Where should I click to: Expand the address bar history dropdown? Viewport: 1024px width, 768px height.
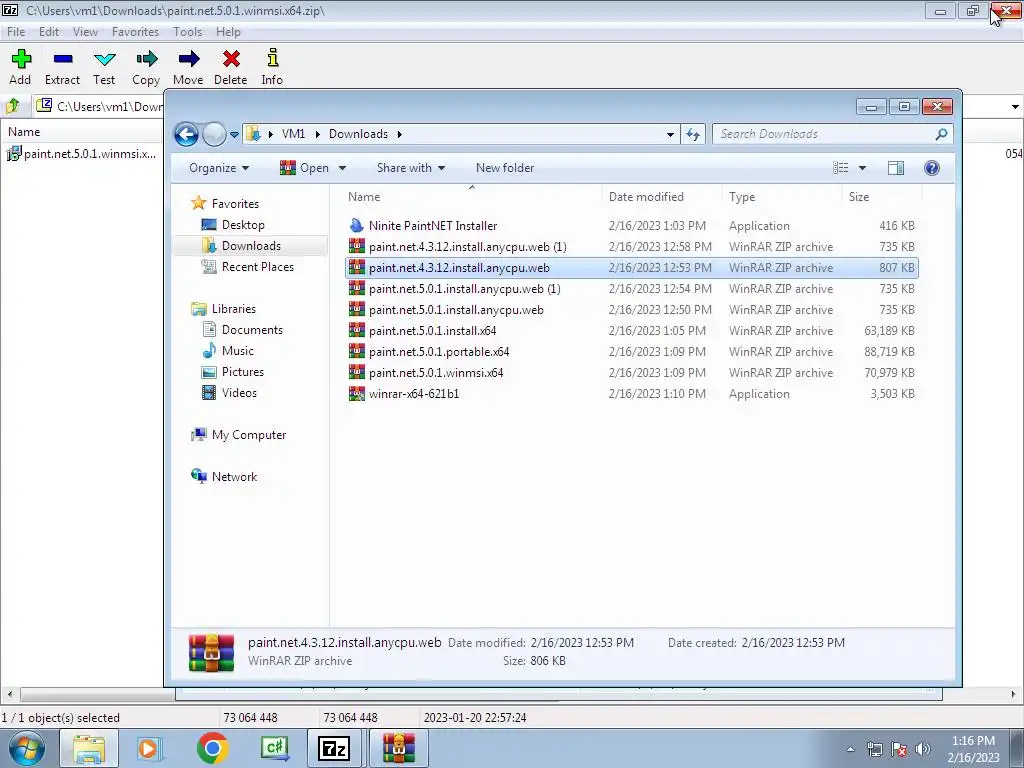coord(670,135)
